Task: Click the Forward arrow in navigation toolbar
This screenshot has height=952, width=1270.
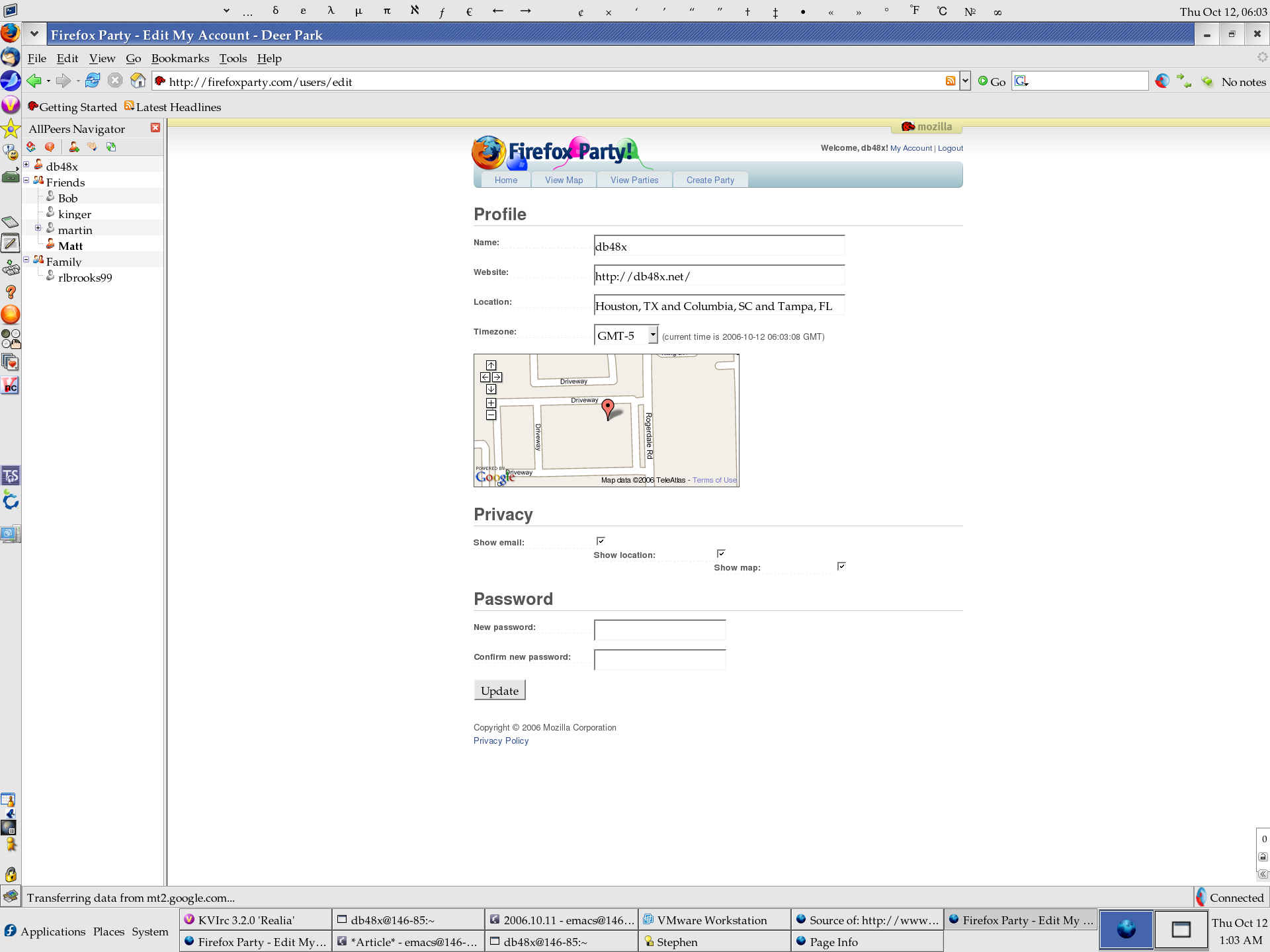Action: (x=63, y=81)
